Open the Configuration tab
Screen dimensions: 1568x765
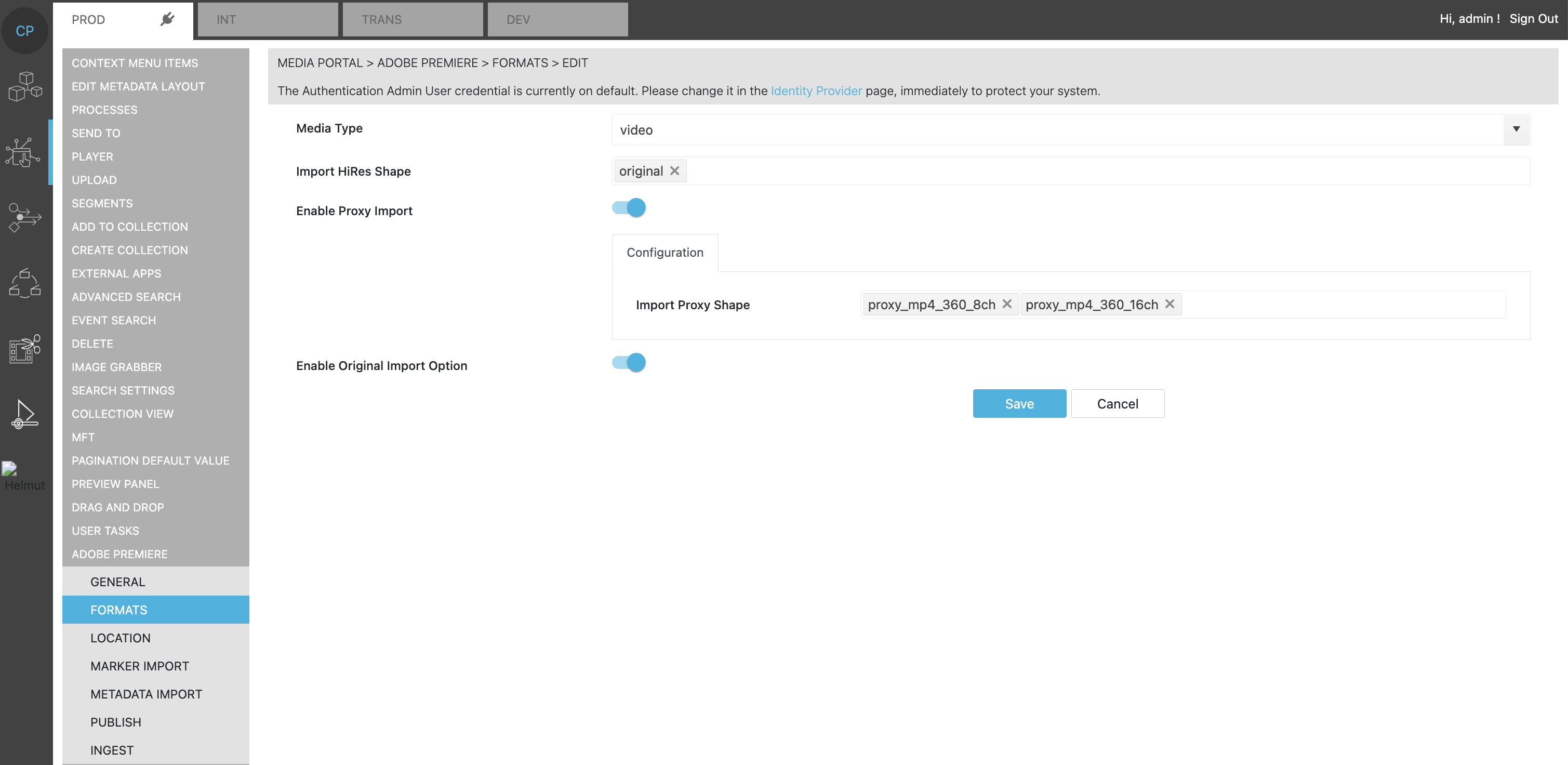tap(664, 252)
